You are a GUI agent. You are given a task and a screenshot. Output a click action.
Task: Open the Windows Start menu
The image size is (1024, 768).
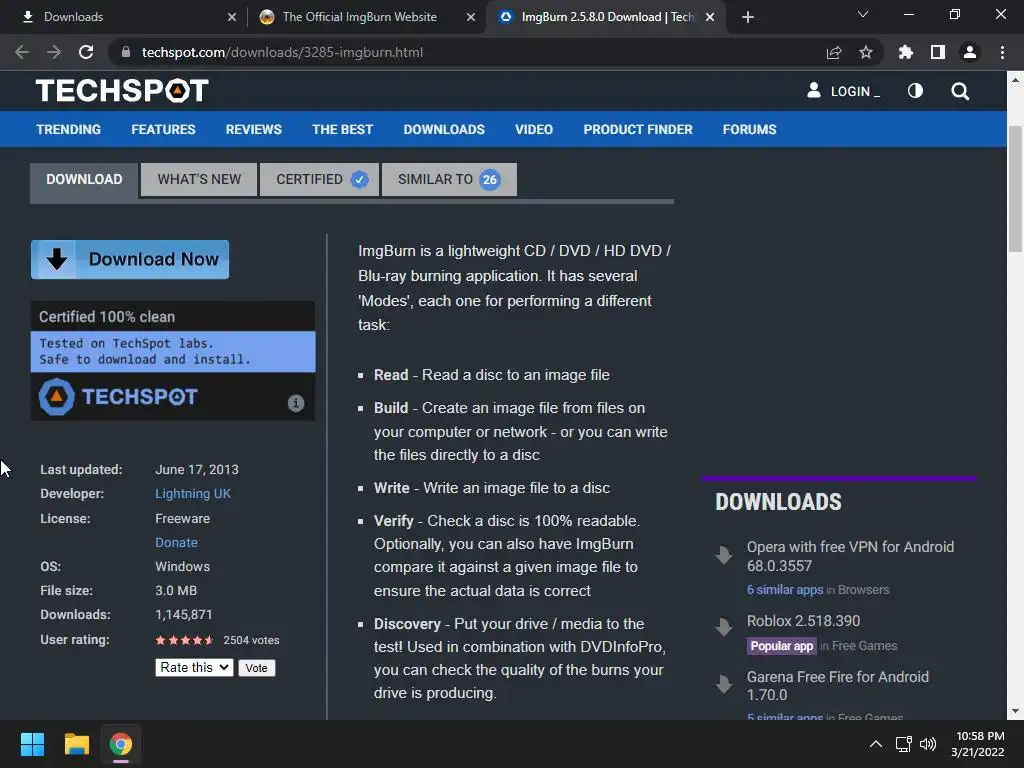(33, 744)
